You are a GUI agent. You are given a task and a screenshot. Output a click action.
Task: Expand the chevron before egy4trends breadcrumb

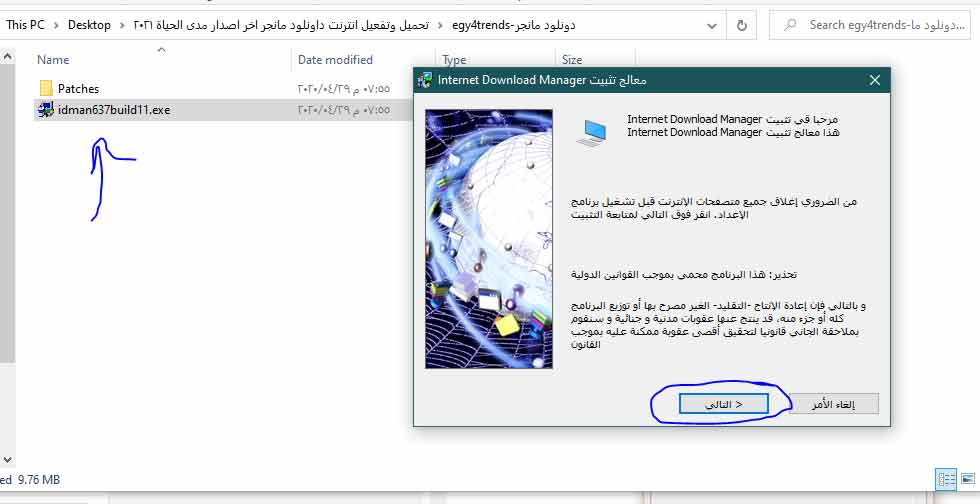pyautogui.click(x=441, y=26)
